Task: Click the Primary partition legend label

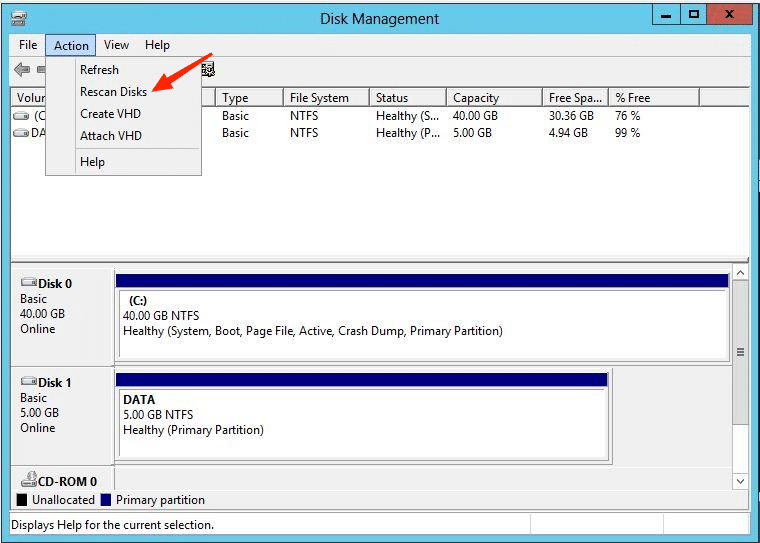Action: (160, 500)
